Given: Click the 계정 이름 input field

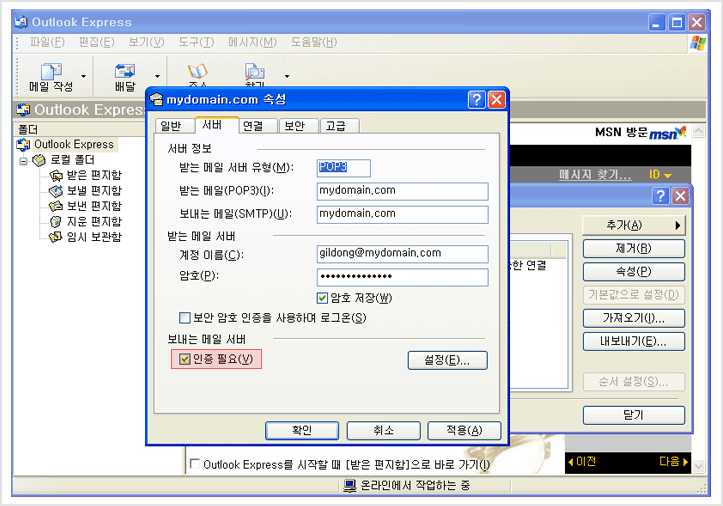Looking at the screenshot, I should [x=402, y=254].
